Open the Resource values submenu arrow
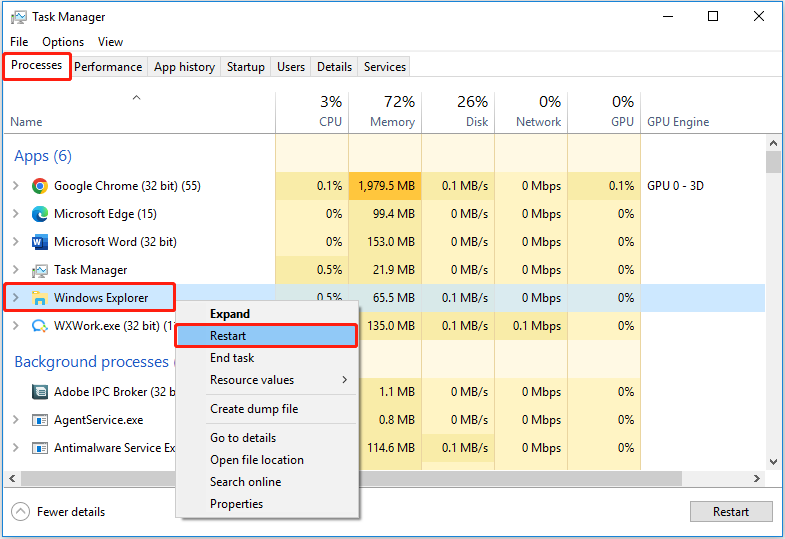This screenshot has height=539, width=785. point(344,380)
